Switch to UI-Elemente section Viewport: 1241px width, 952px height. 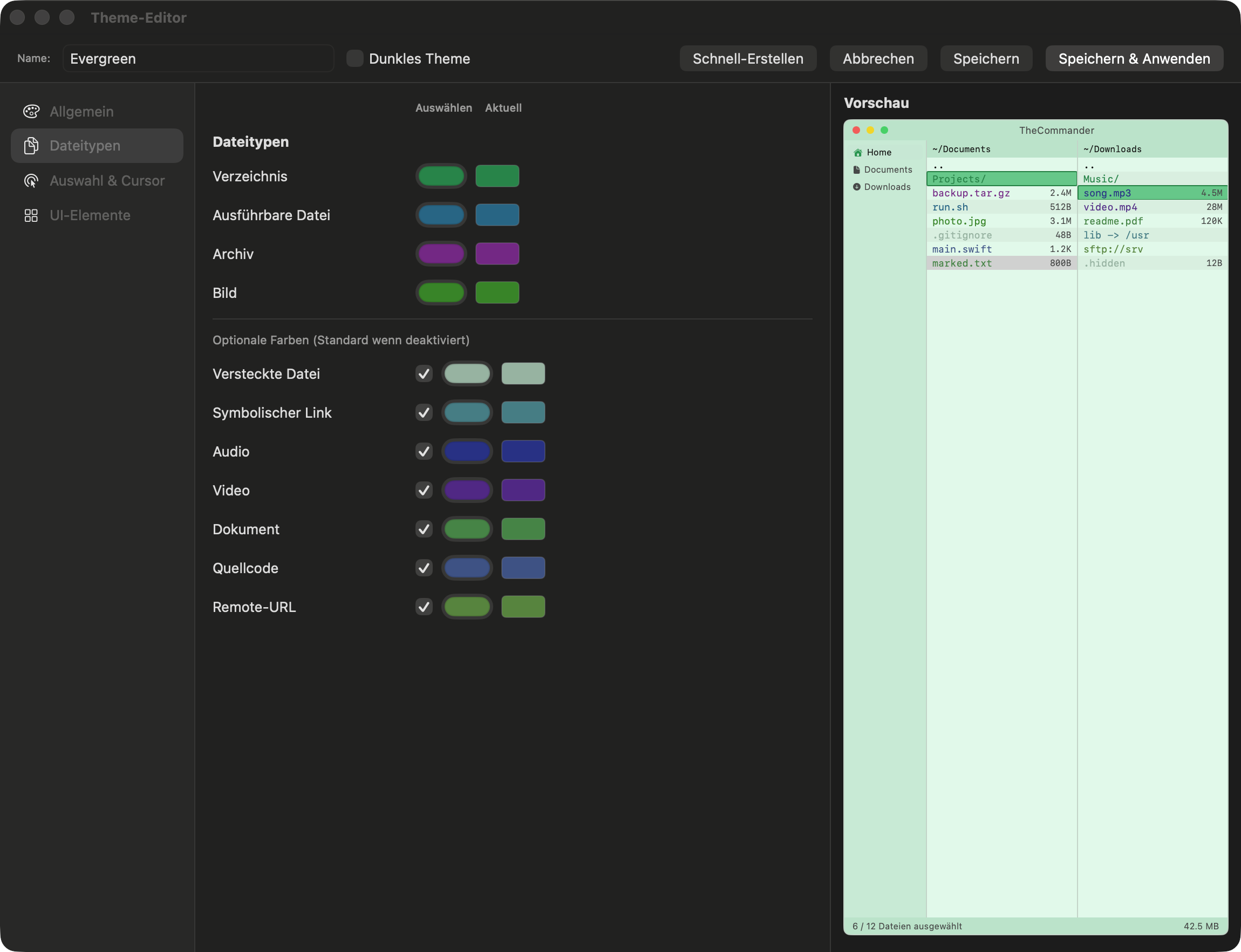[90, 215]
